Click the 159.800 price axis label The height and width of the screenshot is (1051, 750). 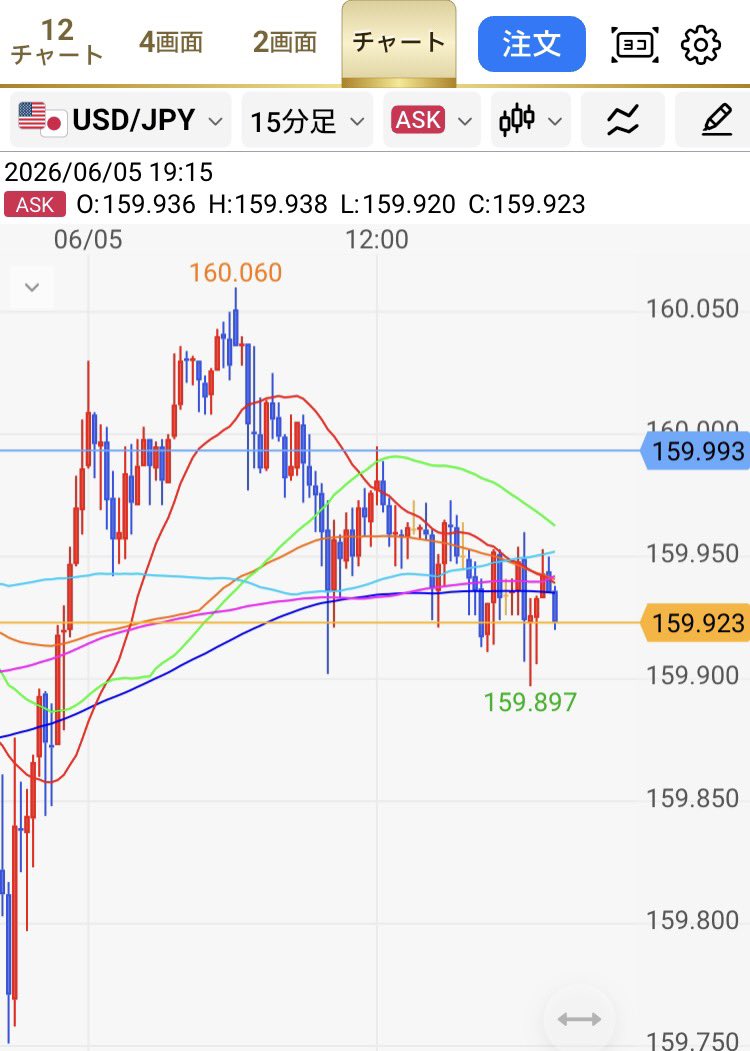(692, 920)
